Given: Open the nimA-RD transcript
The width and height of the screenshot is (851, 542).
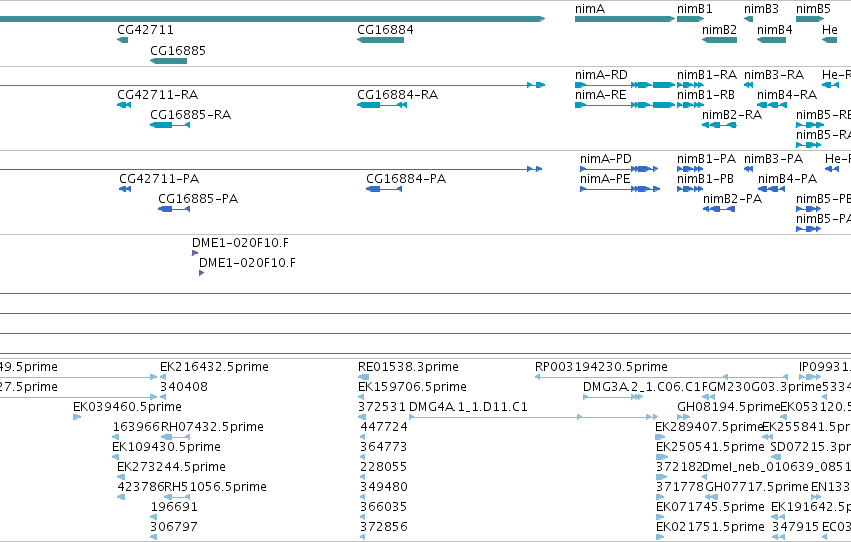Looking at the screenshot, I should coord(625,85).
